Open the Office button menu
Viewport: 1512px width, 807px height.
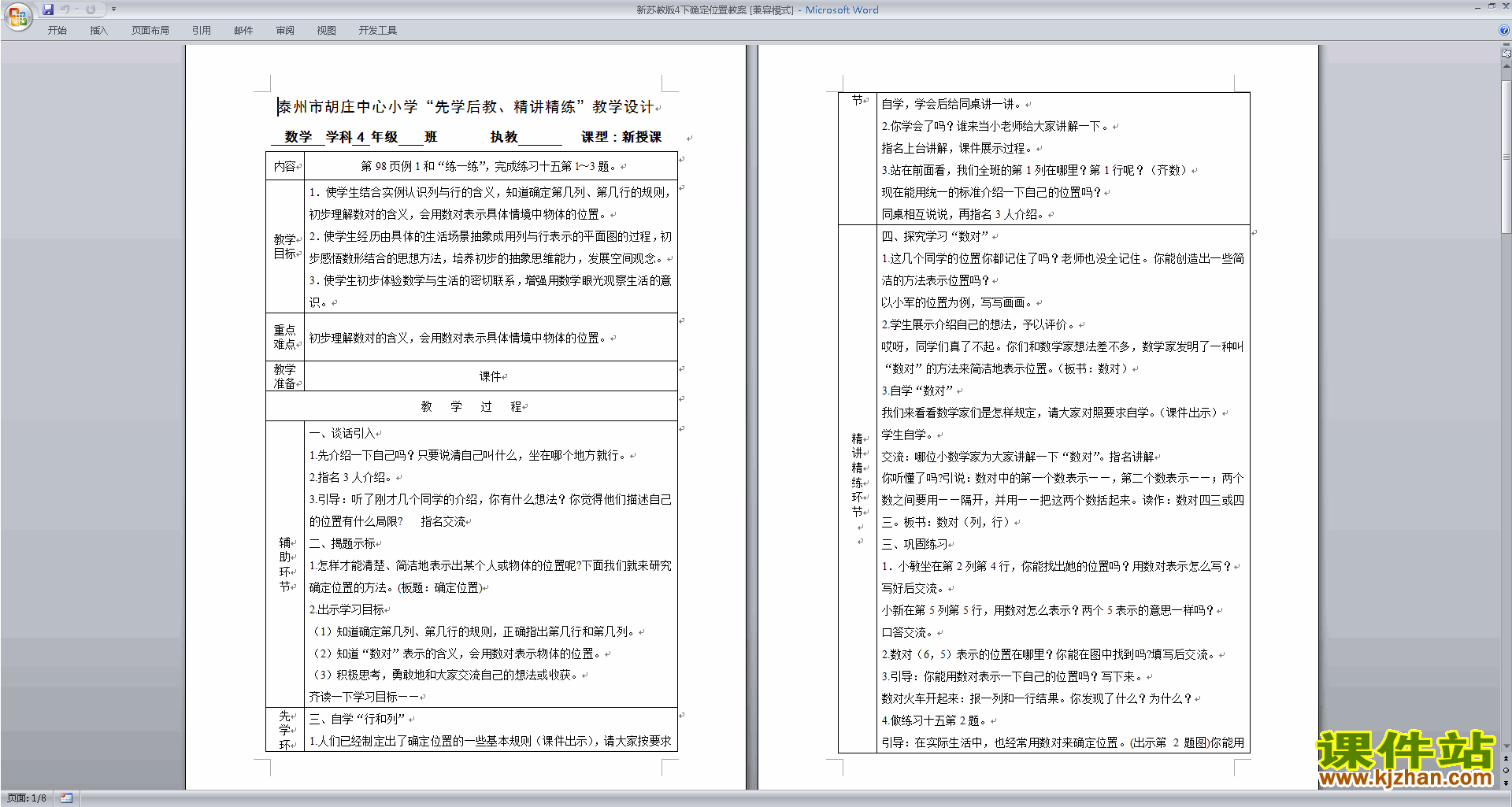pos(17,16)
